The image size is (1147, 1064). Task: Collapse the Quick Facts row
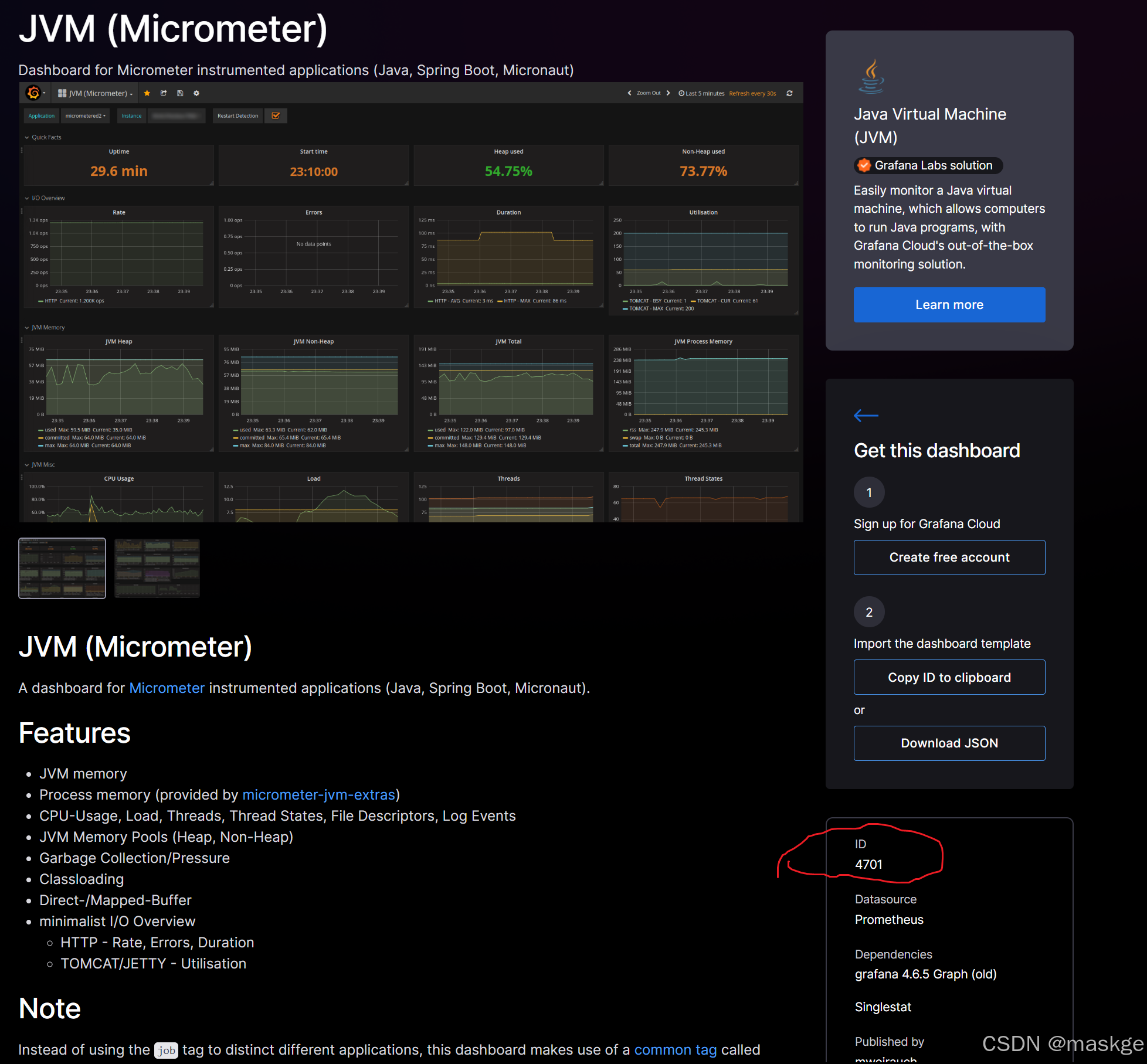pos(27,137)
